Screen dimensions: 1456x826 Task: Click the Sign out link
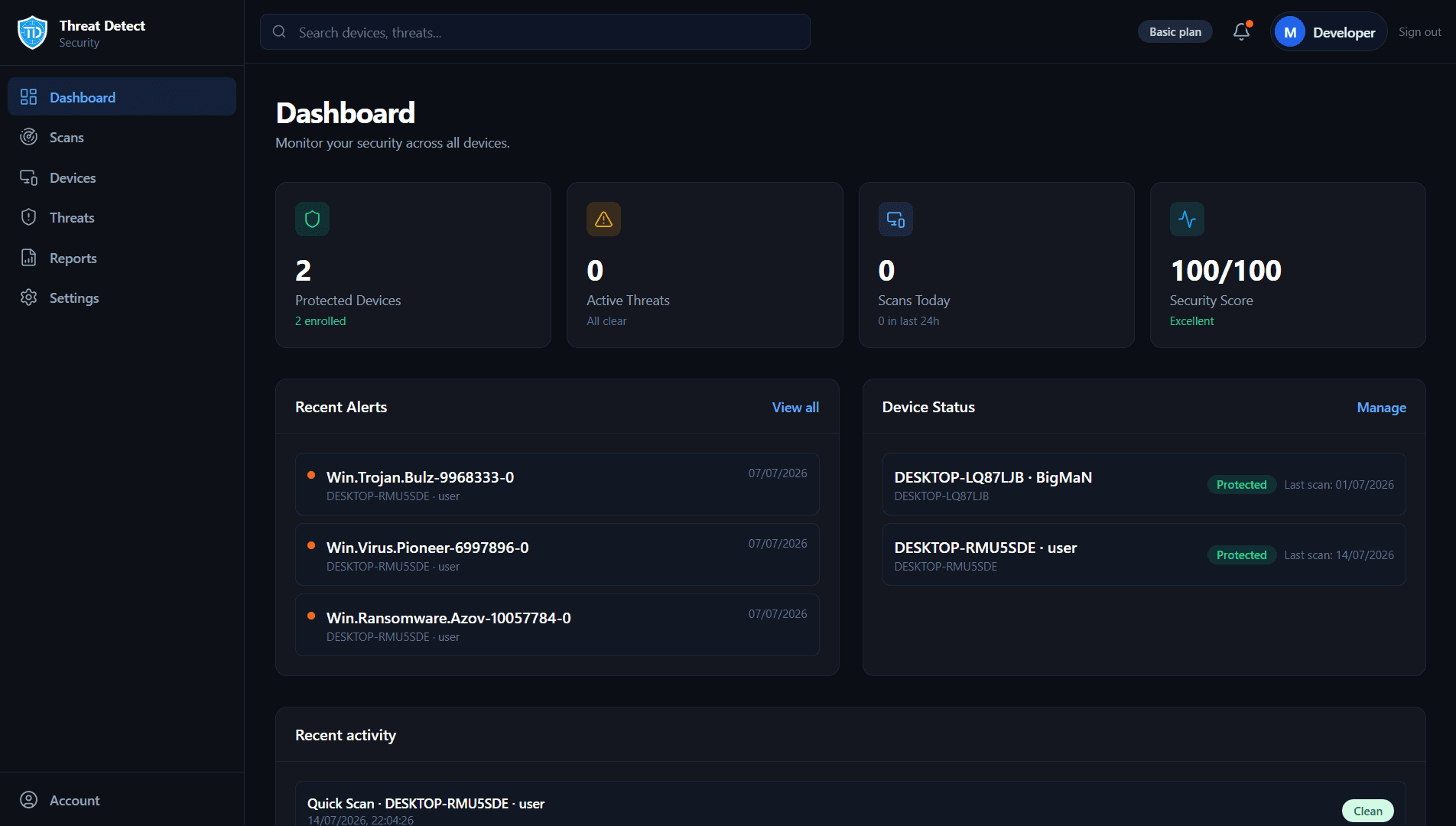pyautogui.click(x=1419, y=32)
